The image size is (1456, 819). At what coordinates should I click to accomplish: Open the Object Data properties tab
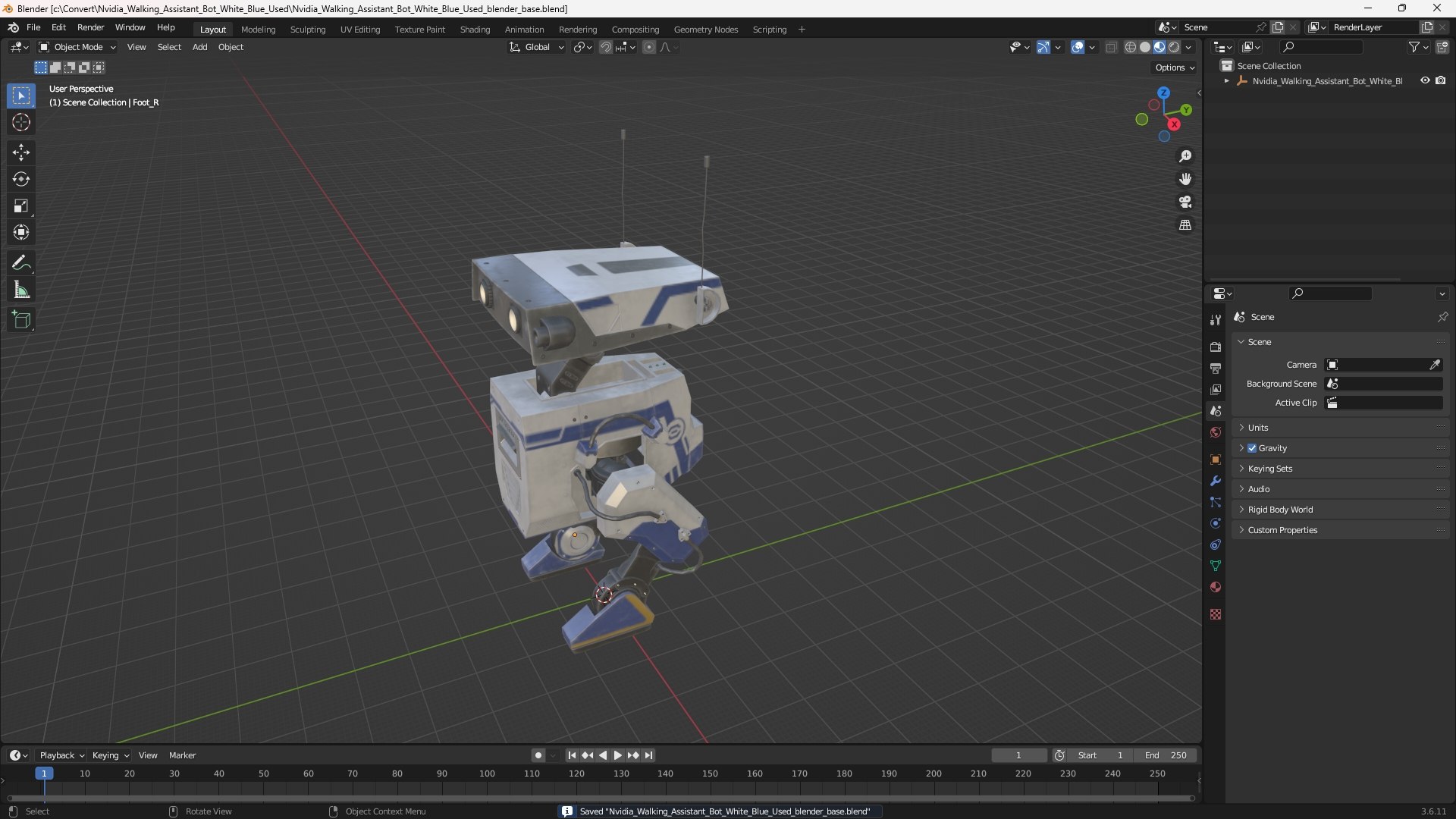pyautogui.click(x=1216, y=566)
